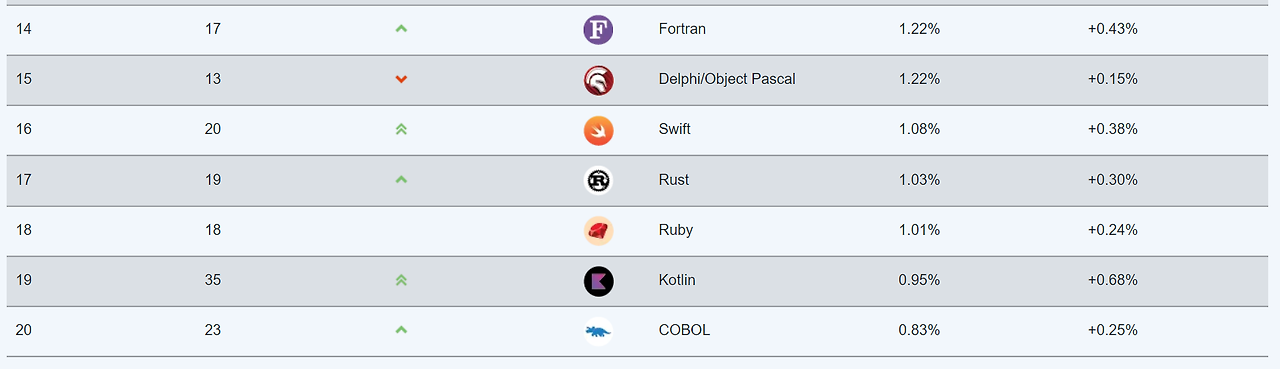Select the Delphi/Object Pascal language name
The width and height of the screenshot is (1280, 369).
tap(727, 79)
